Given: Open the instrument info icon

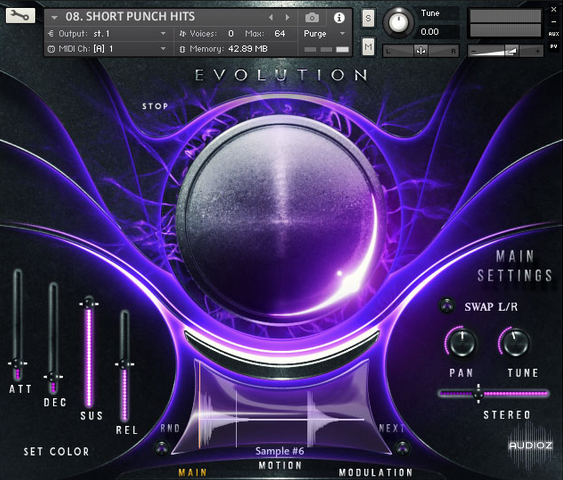Looking at the screenshot, I should coord(339,18).
